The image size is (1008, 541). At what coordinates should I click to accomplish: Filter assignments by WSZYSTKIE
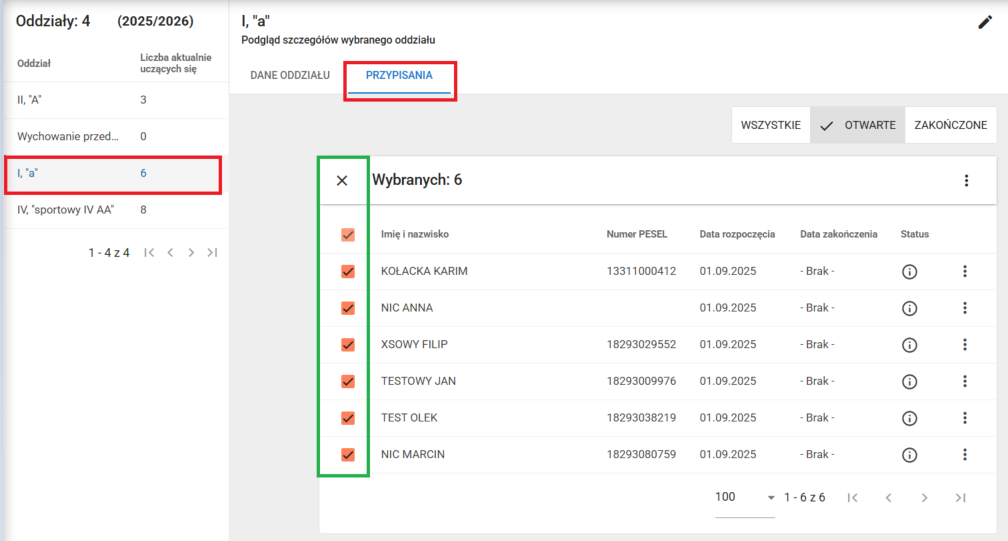(770, 126)
